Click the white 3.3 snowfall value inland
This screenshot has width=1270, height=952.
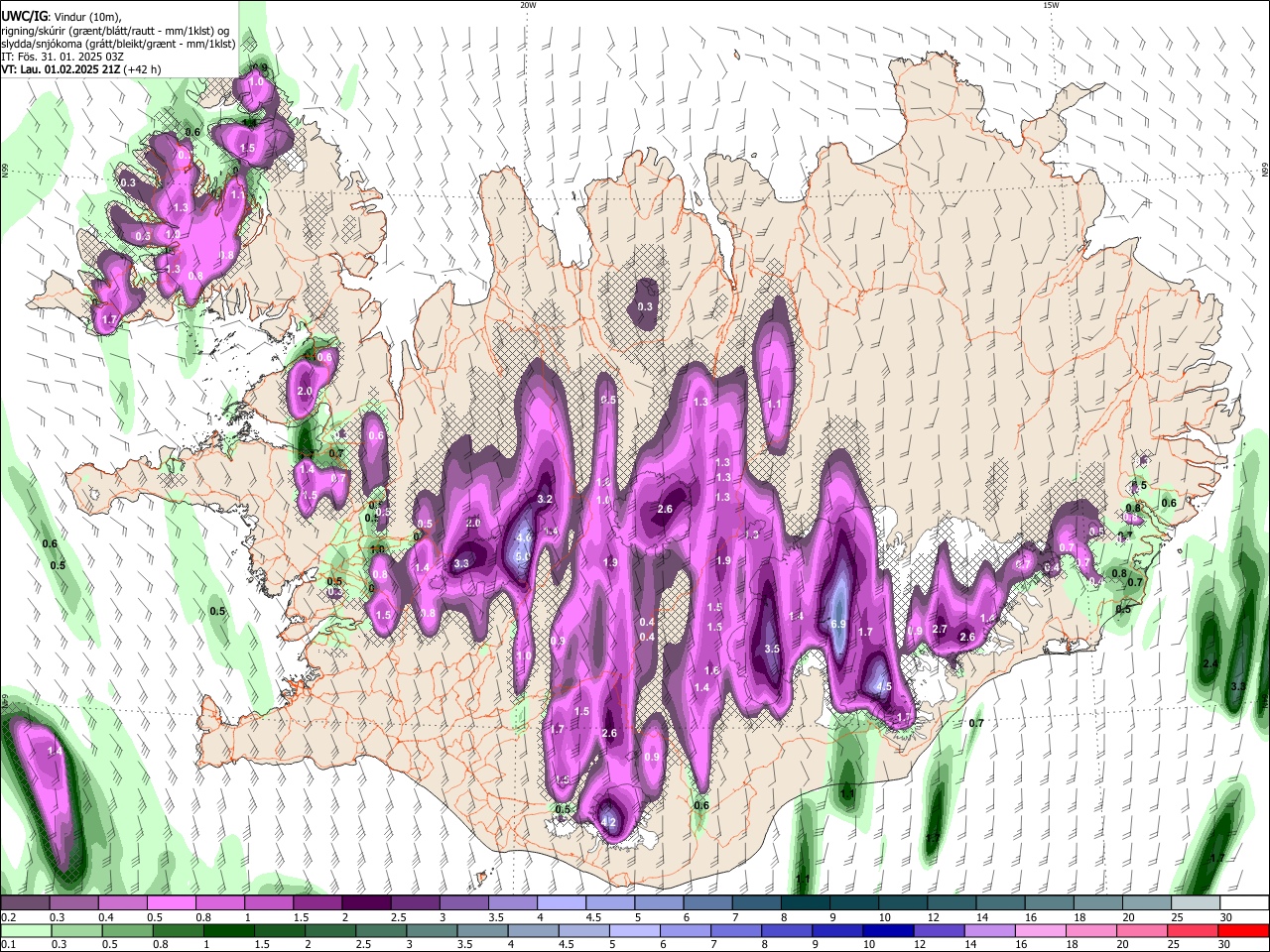pos(461,563)
